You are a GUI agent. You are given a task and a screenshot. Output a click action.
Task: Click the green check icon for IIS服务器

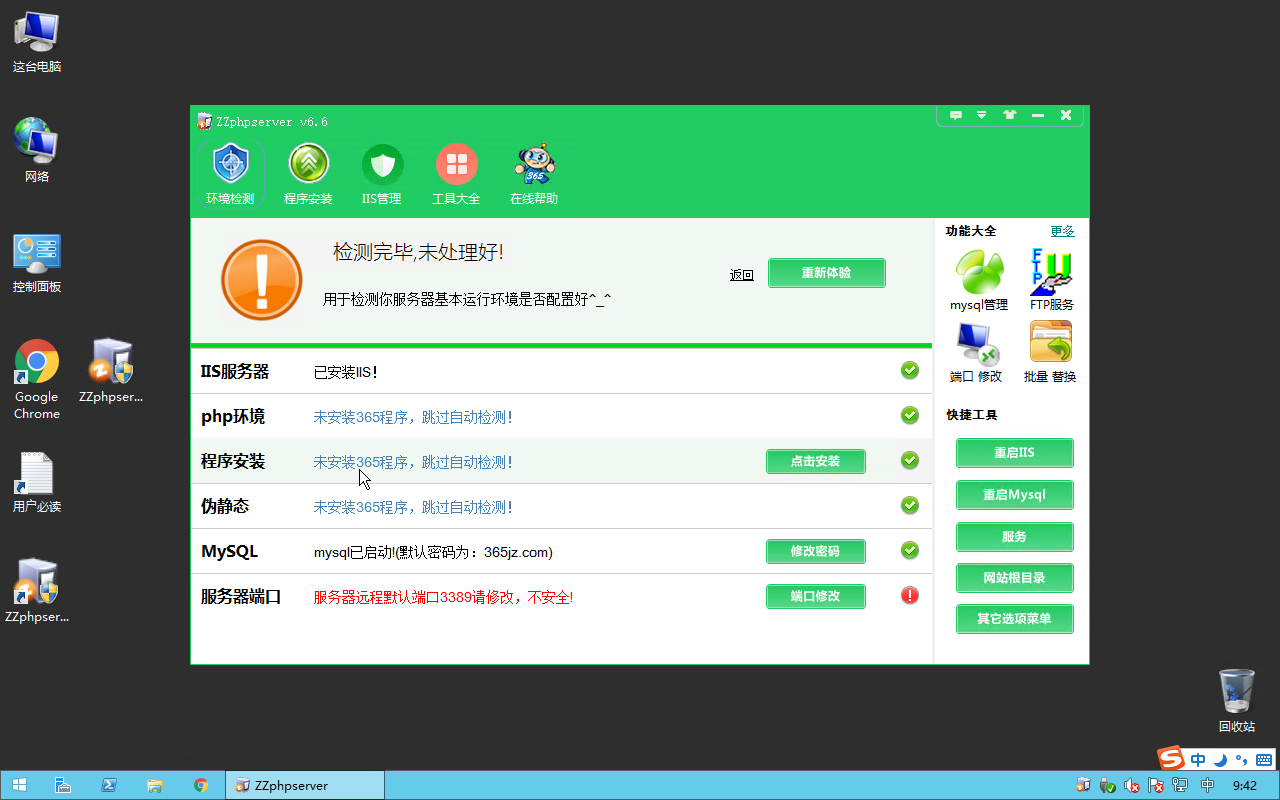910,371
